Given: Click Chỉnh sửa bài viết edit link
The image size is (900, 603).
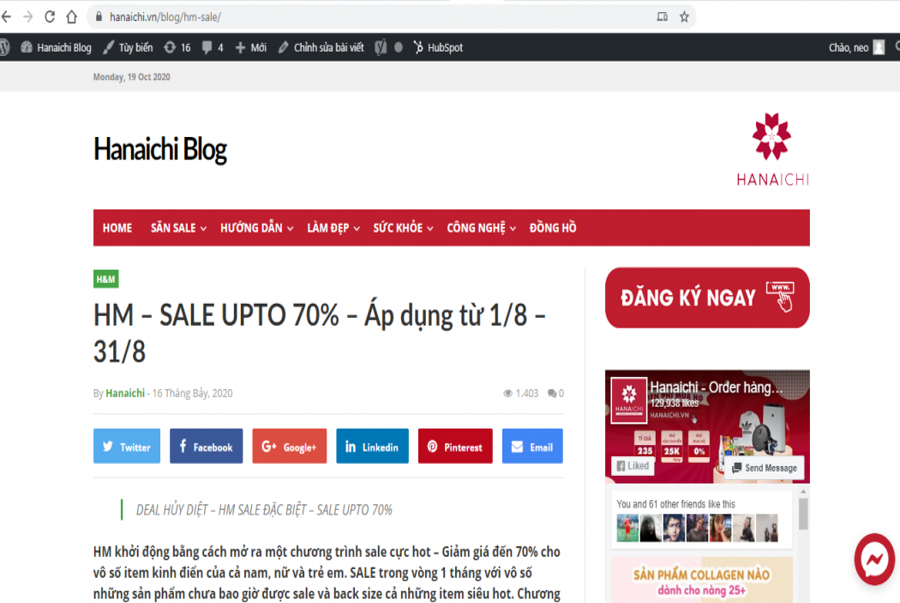Looking at the screenshot, I should coord(321,47).
